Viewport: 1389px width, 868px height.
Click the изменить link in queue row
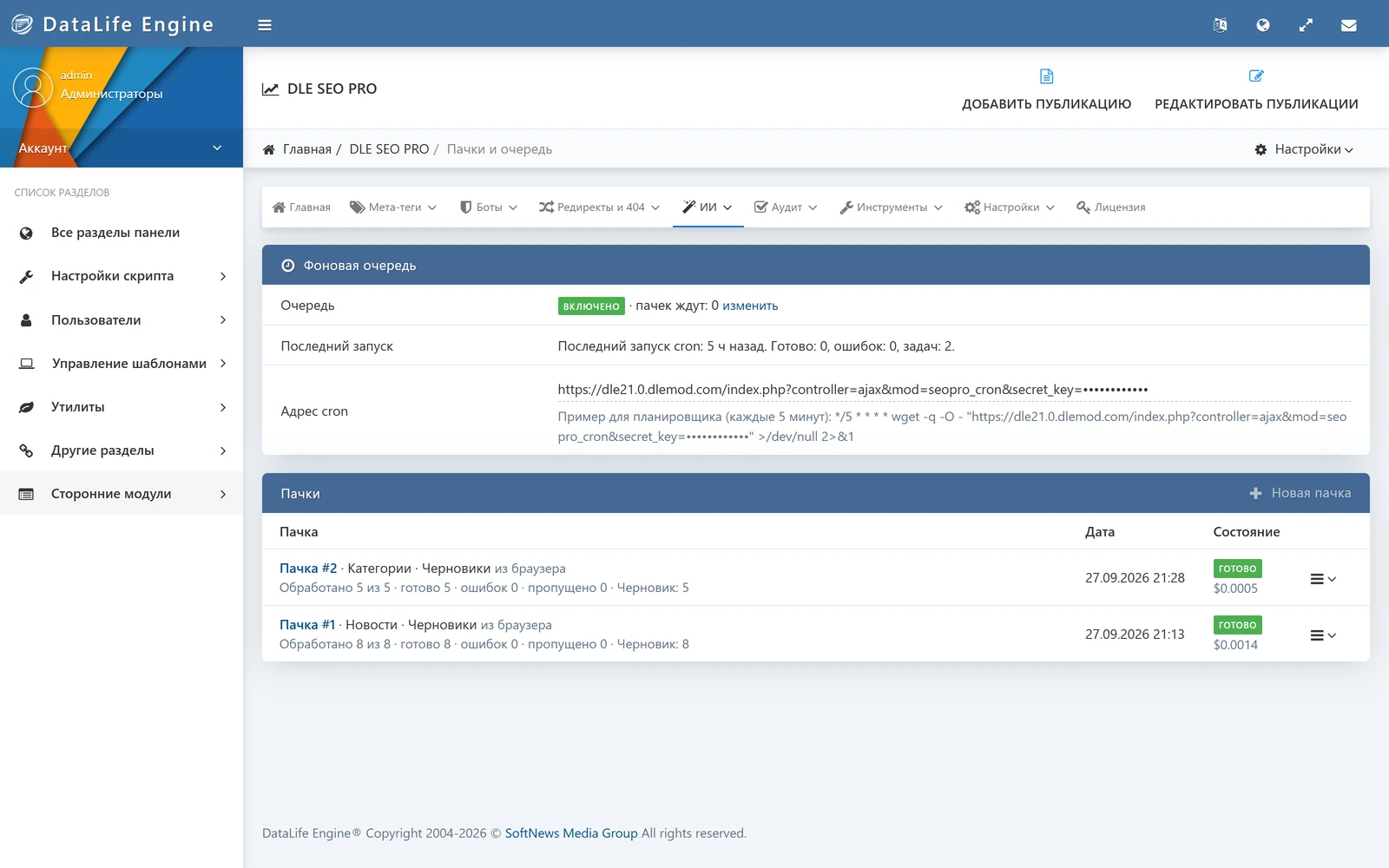[x=750, y=306]
